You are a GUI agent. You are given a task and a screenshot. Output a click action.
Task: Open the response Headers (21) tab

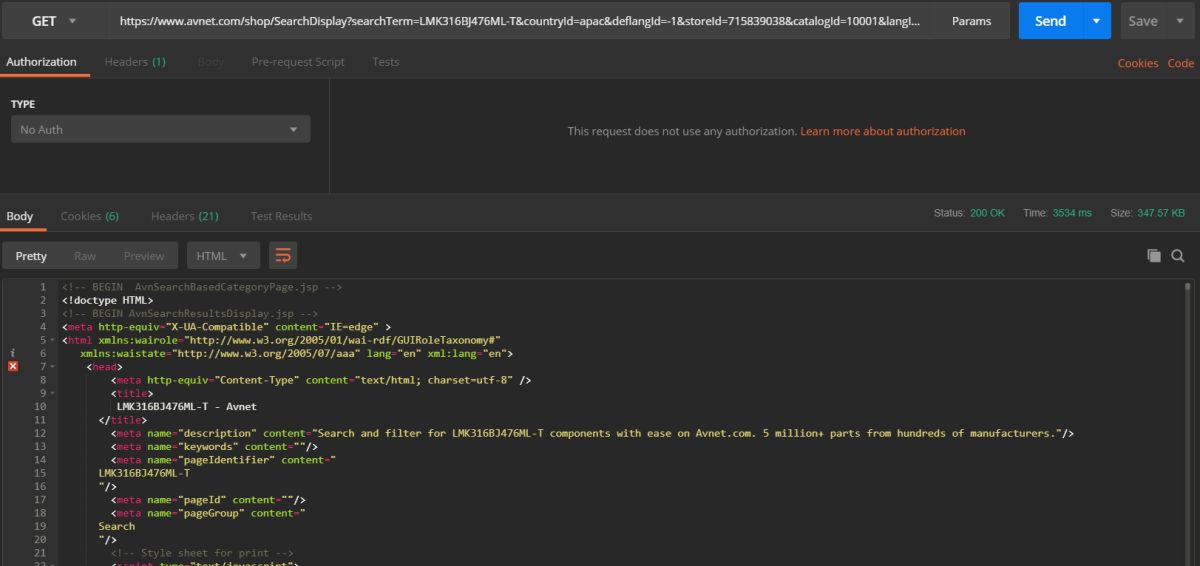pyautogui.click(x=185, y=216)
